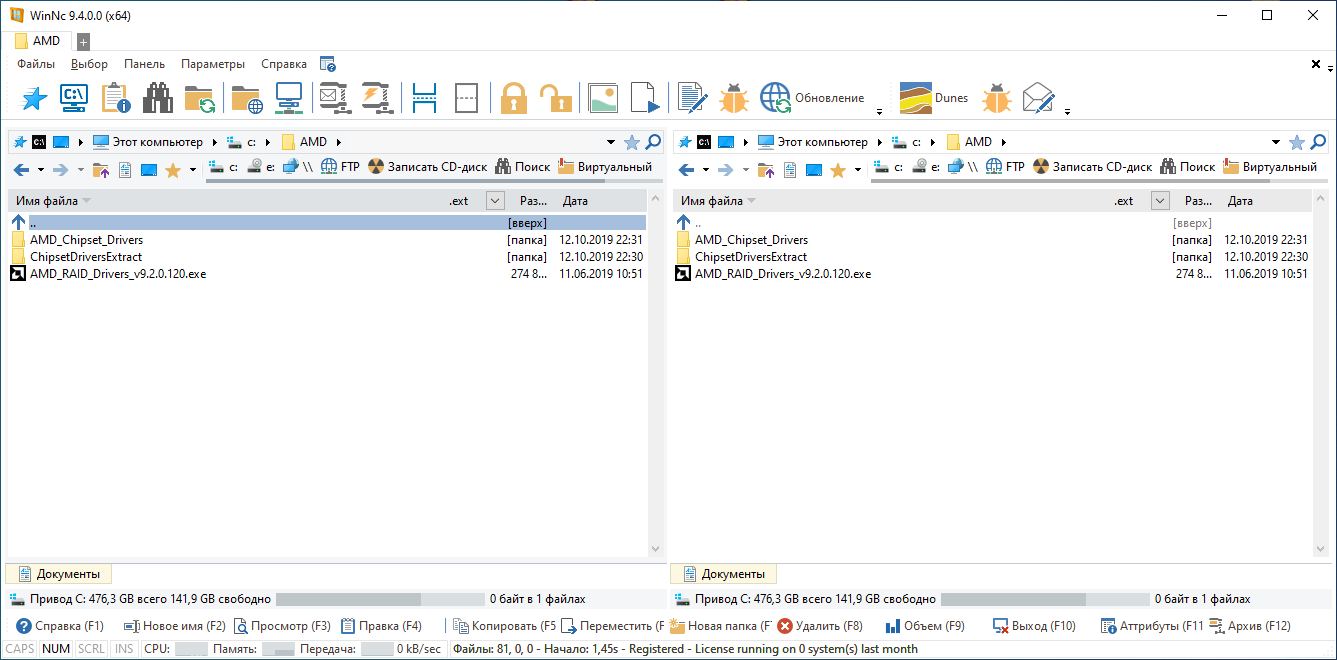Click the Обновление update globe button
Screen dimensions: 1337x660
(x=813, y=98)
